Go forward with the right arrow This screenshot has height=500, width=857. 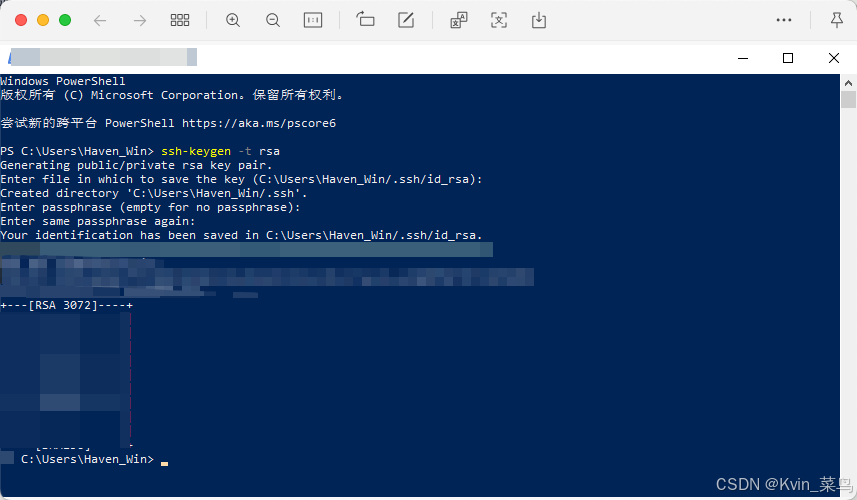pyautogui.click(x=140, y=21)
